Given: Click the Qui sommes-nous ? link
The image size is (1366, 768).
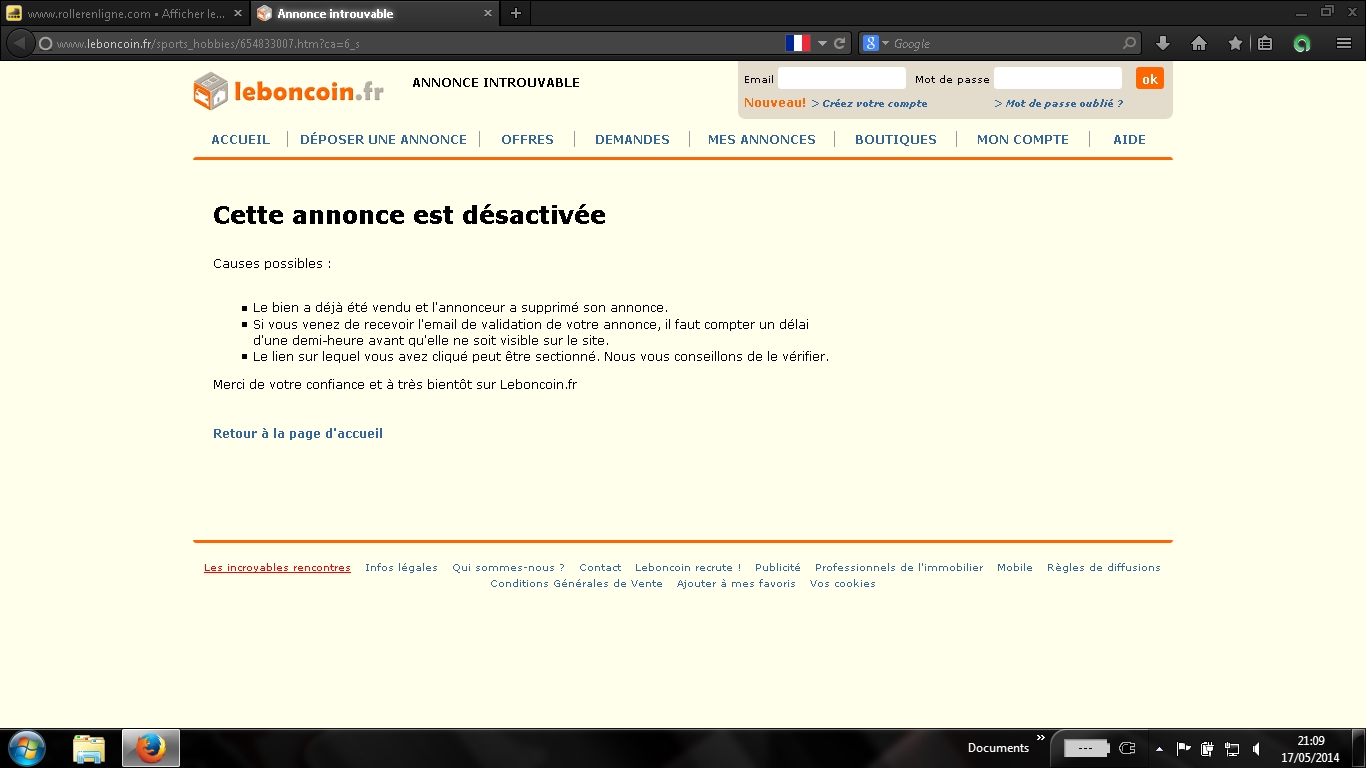Looking at the screenshot, I should click(508, 568).
